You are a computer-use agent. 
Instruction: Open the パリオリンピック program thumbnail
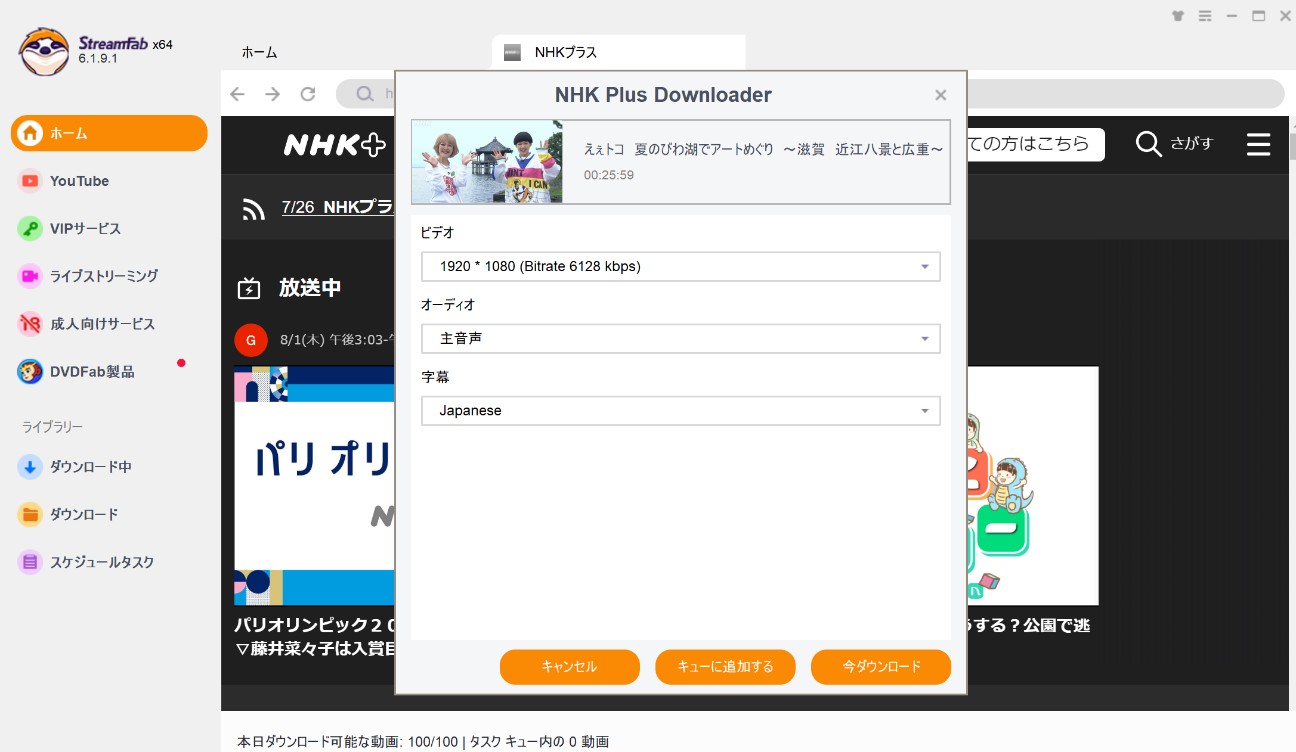[x=315, y=486]
